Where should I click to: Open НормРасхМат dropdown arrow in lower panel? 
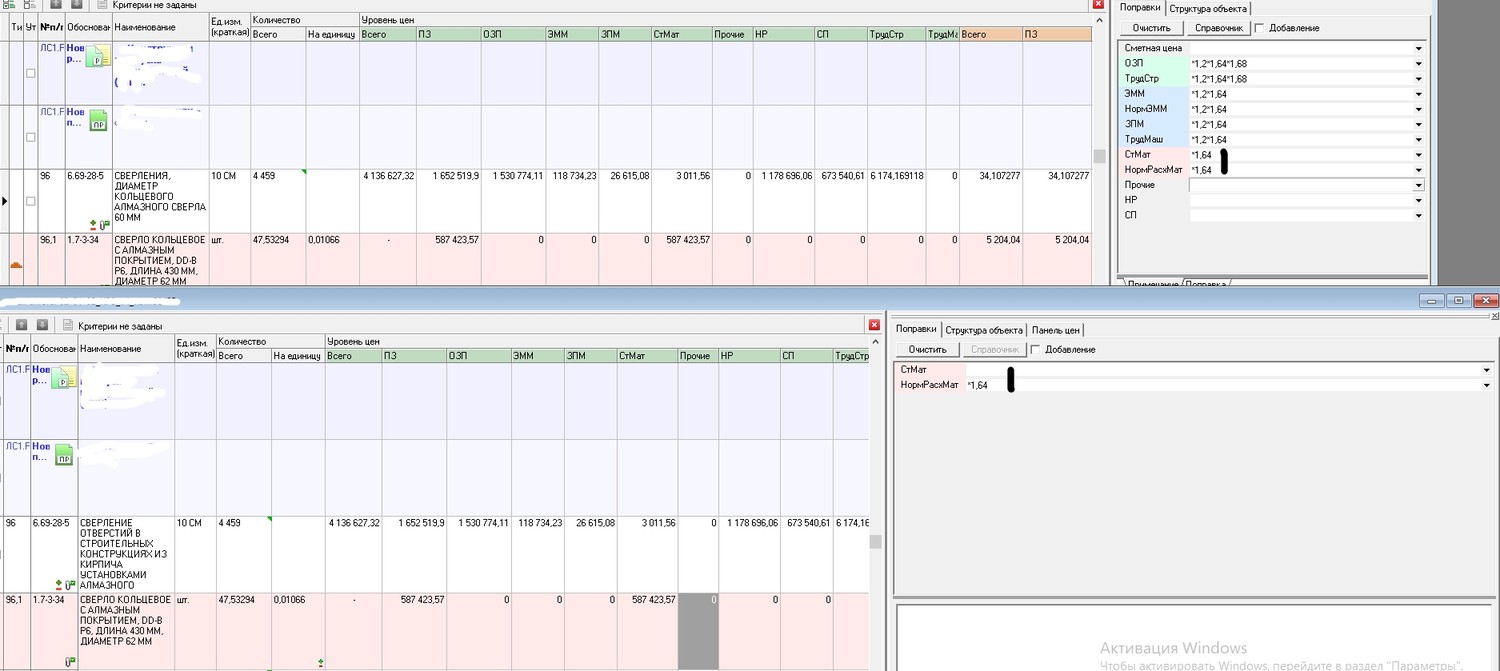pos(1486,385)
